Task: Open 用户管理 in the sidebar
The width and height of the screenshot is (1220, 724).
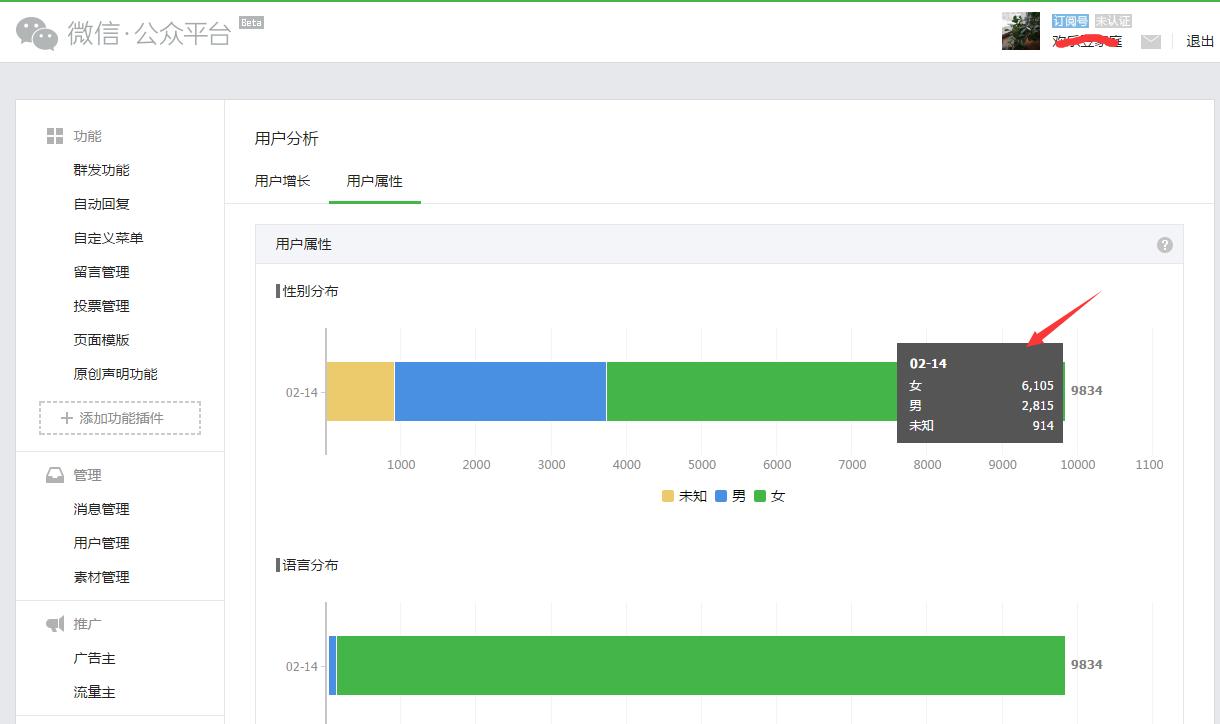Action: tap(101, 542)
